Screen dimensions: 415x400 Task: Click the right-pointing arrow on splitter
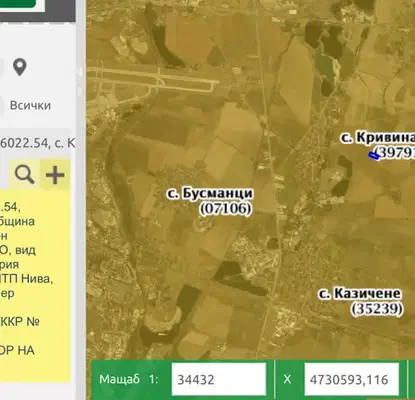[79, 91]
